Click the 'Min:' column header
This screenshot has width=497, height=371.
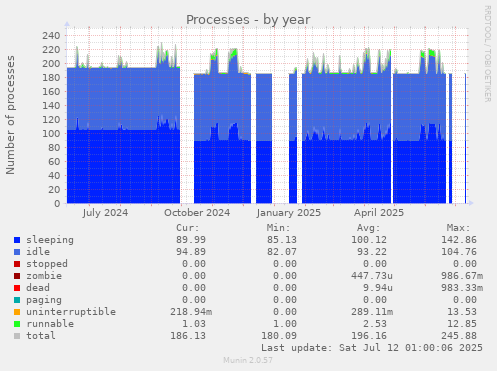(x=278, y=228)
